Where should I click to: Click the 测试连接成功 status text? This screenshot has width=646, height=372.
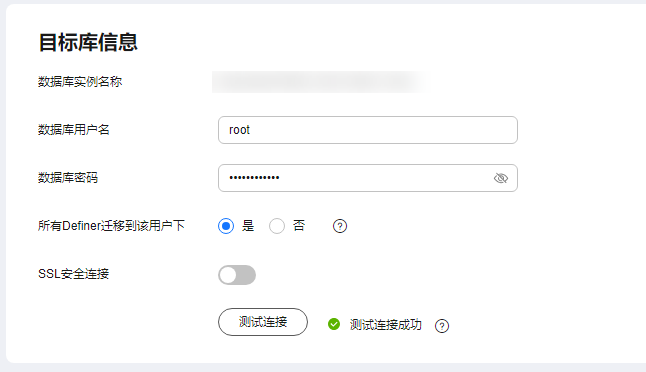(386, 325)
